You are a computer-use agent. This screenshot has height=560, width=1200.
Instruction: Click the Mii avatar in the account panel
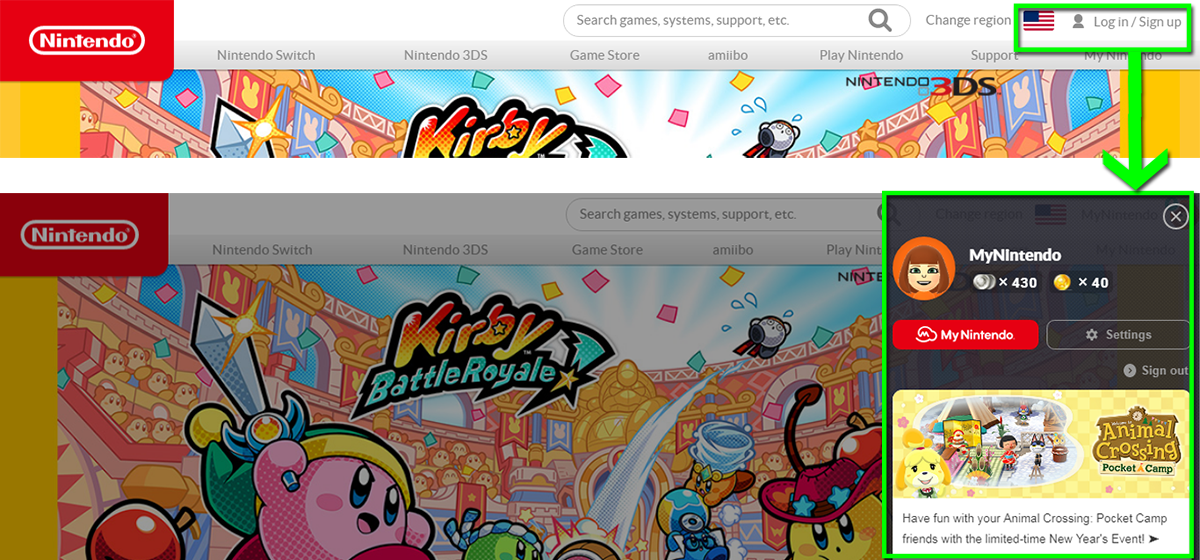[924, 269]
